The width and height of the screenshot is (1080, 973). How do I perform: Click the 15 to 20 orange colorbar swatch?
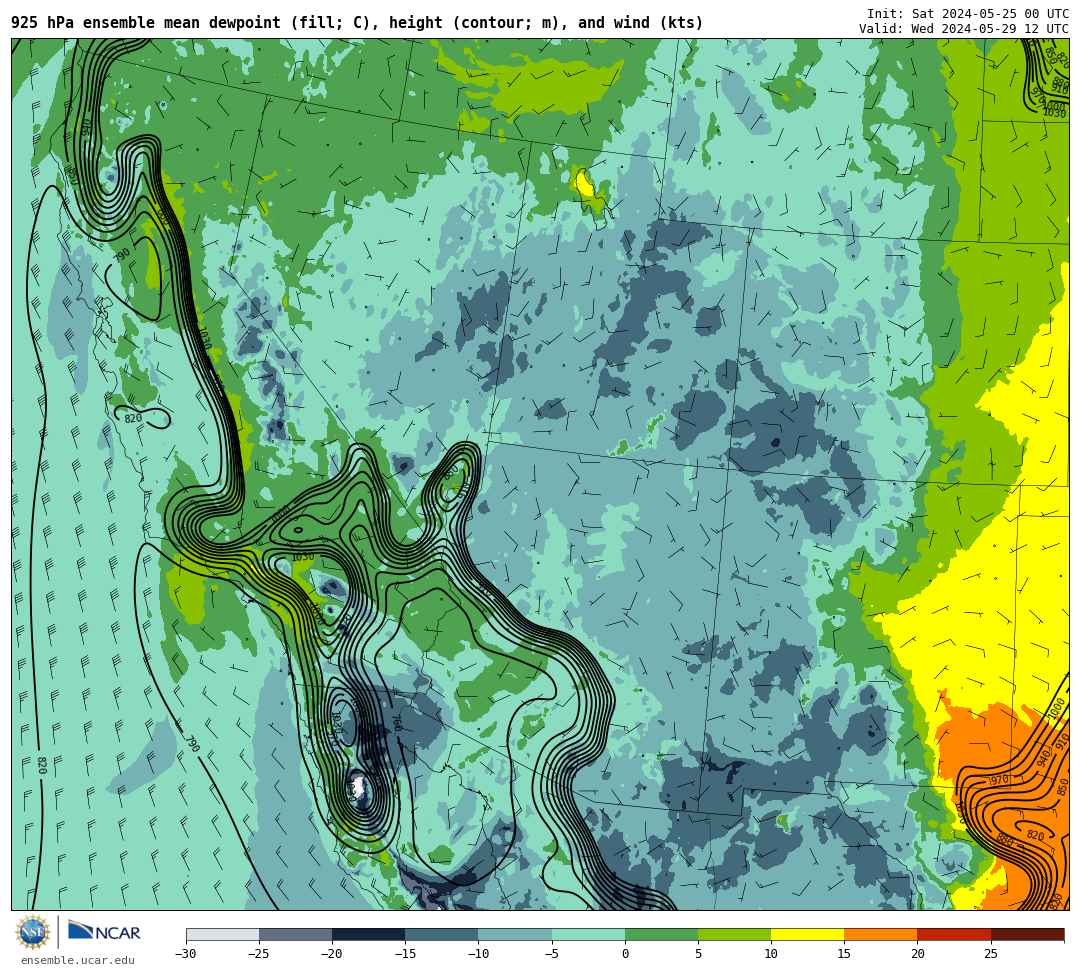click(x=881, y=934)
